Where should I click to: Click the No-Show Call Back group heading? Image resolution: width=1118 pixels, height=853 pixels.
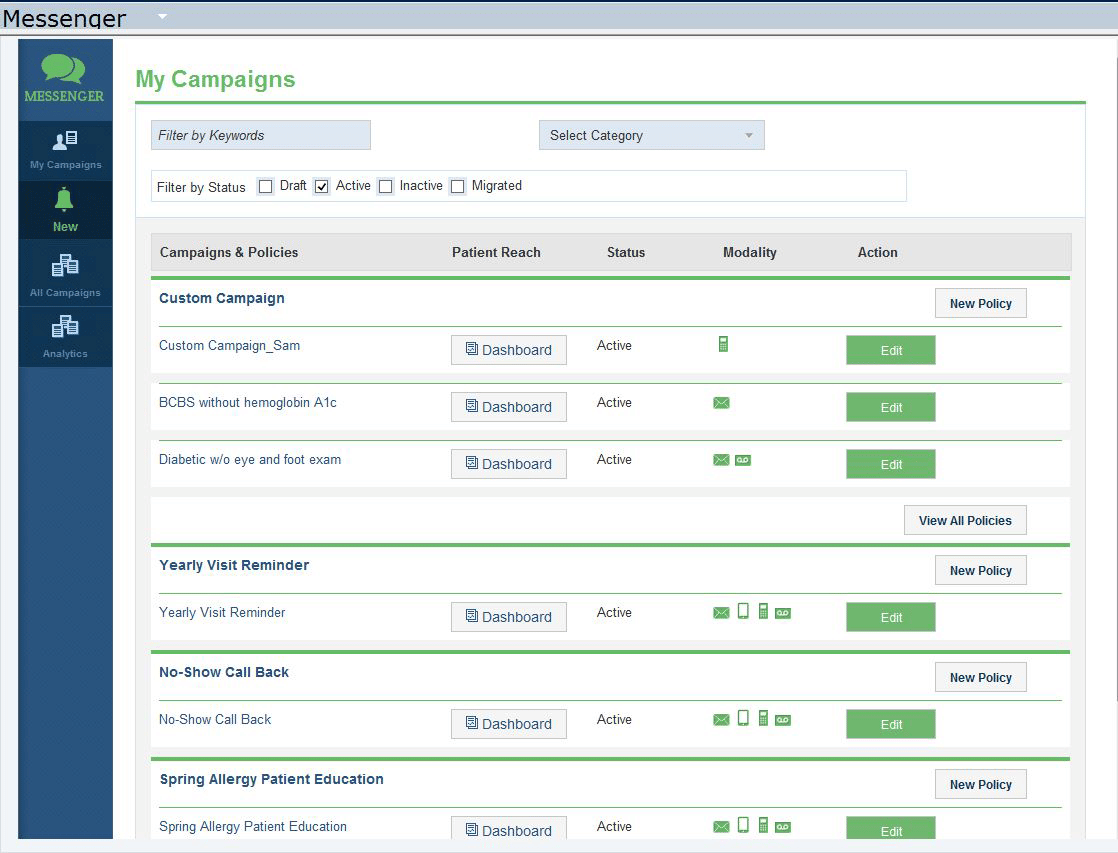[224, 672]
